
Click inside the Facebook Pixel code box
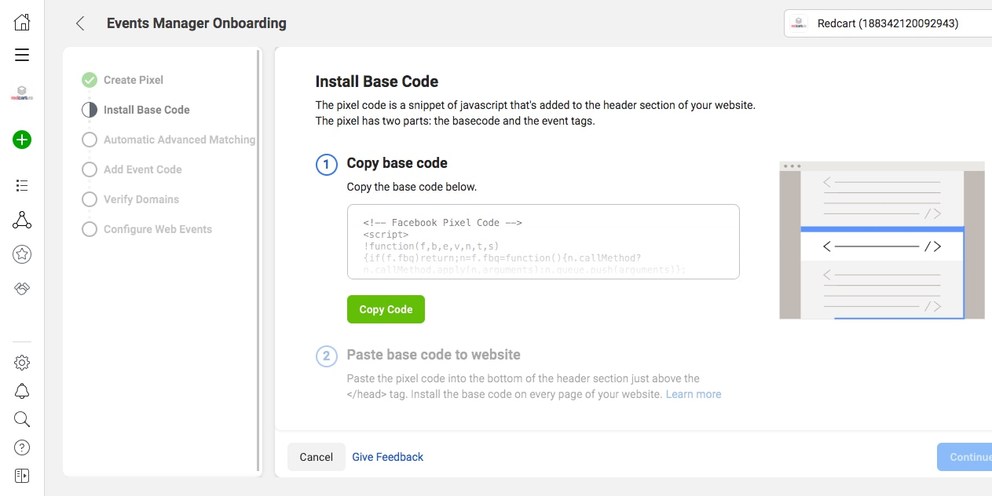pos(543,242)
